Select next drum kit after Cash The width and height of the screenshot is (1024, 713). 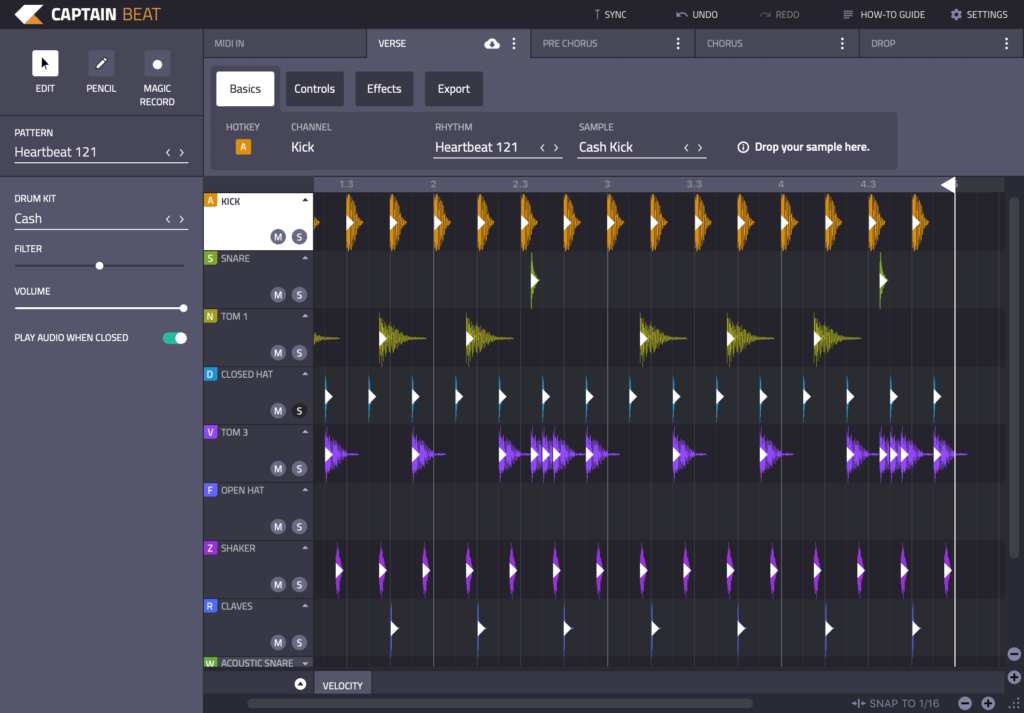tap(182, 219)
